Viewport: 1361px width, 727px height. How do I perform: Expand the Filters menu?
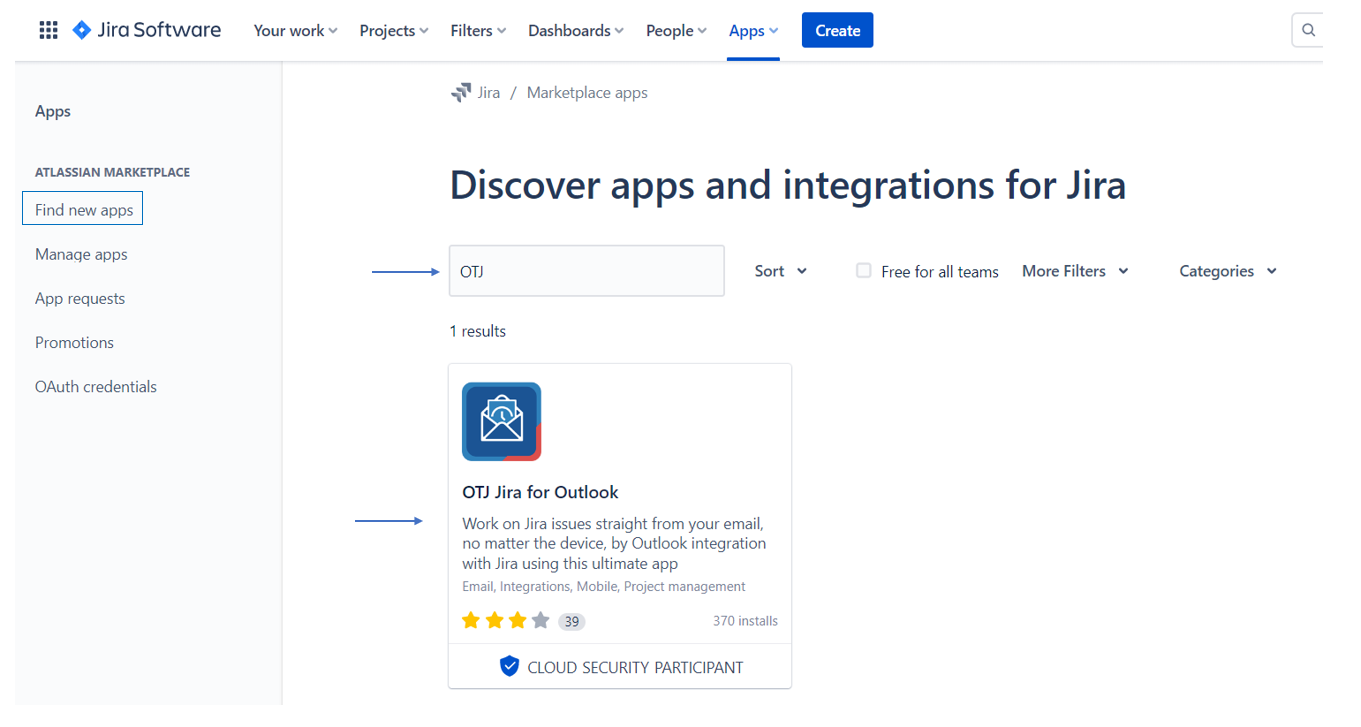(x=478, y=31)
